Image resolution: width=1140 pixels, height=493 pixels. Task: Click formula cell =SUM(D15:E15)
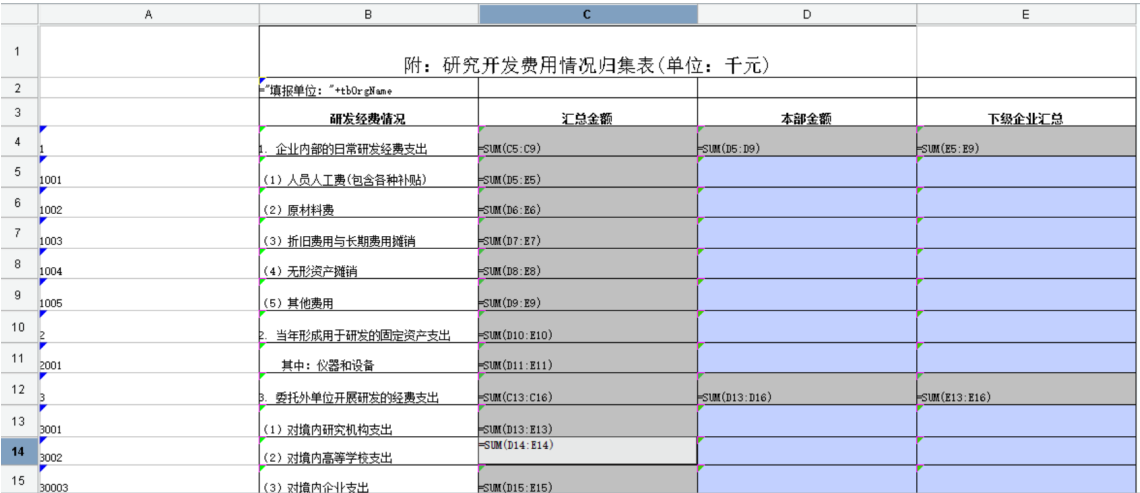pos(588,480)
